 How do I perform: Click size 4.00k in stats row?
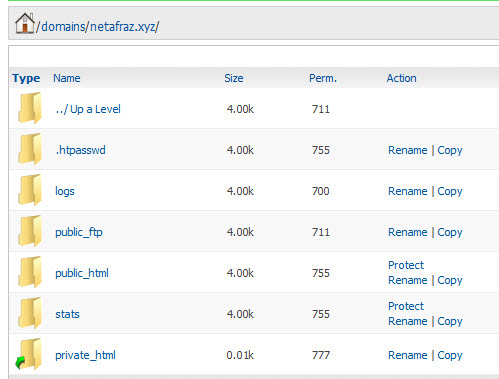240,314
